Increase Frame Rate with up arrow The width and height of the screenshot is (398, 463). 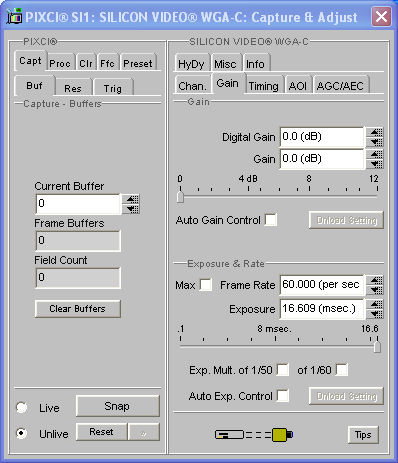click(x=375, y=280)
